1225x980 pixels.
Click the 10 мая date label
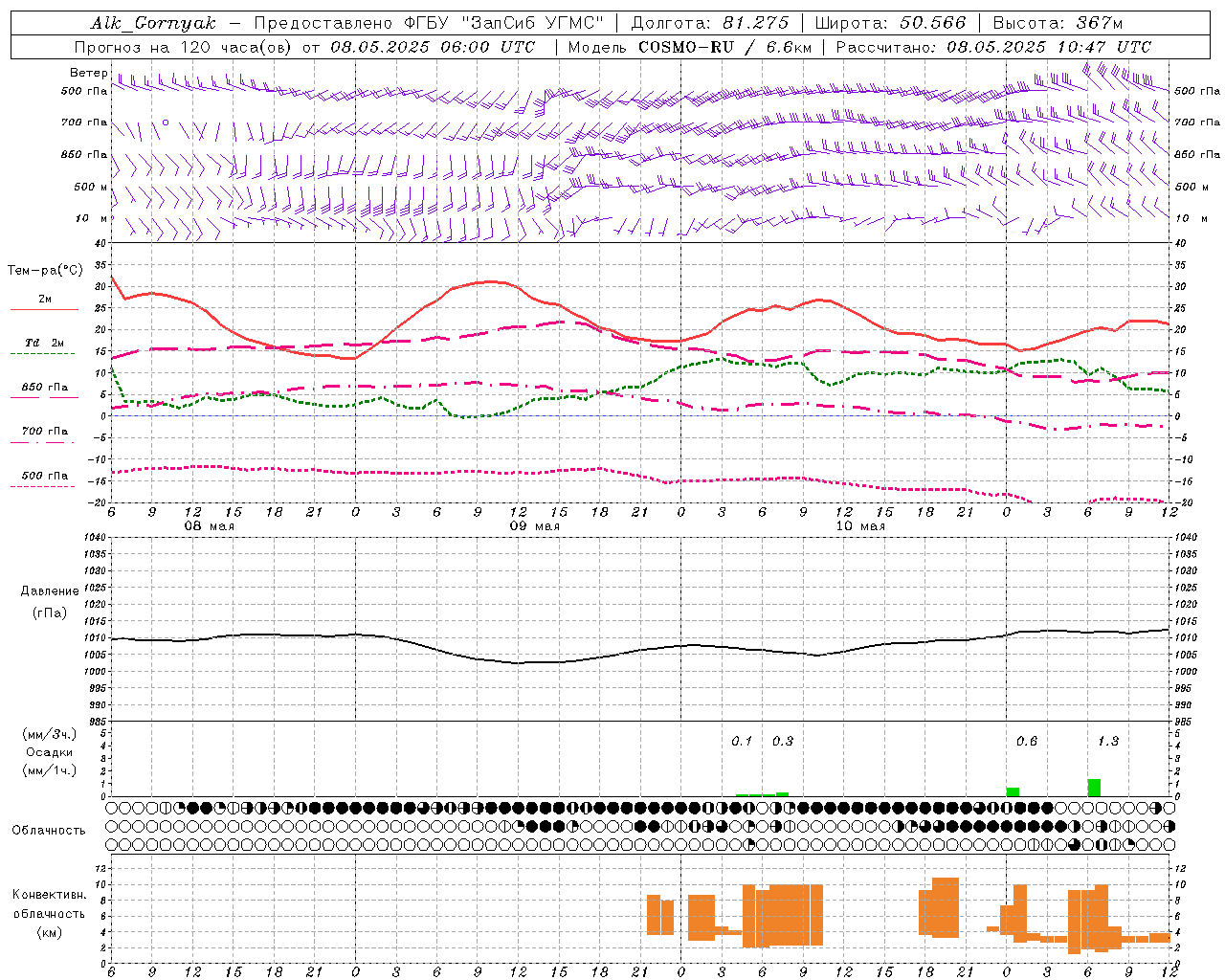pos(859,526)
